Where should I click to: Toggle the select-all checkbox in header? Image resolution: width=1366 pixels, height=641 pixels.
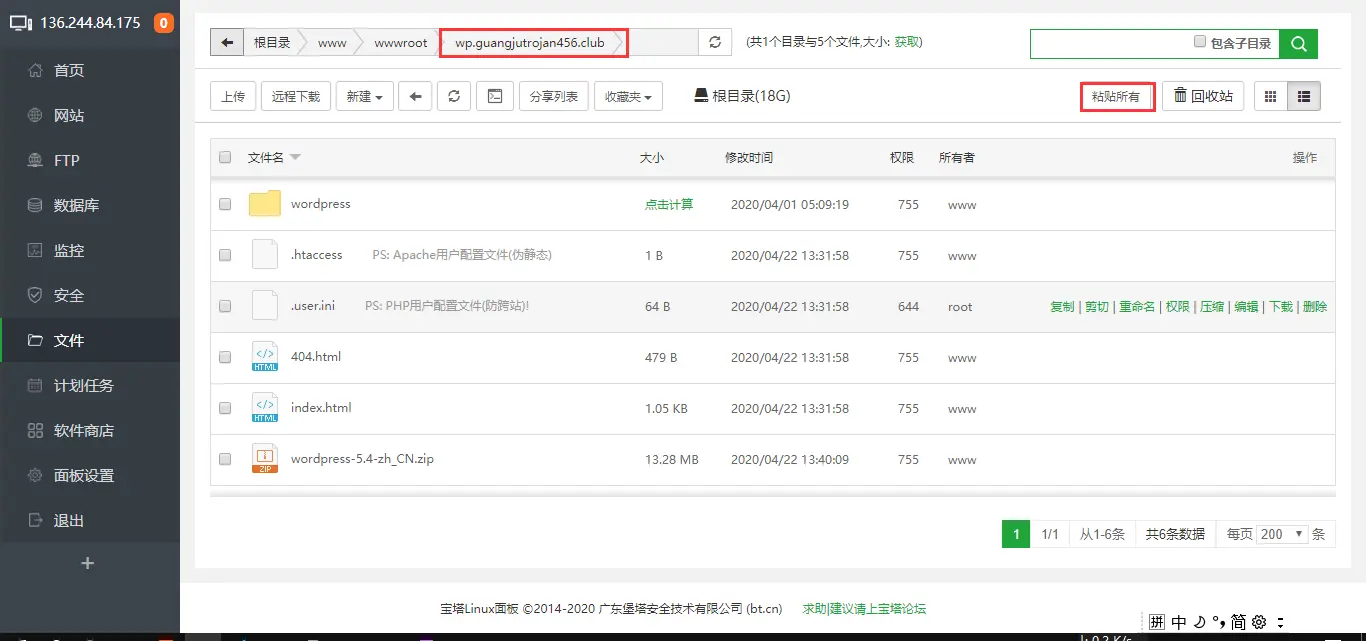(225, 157)
